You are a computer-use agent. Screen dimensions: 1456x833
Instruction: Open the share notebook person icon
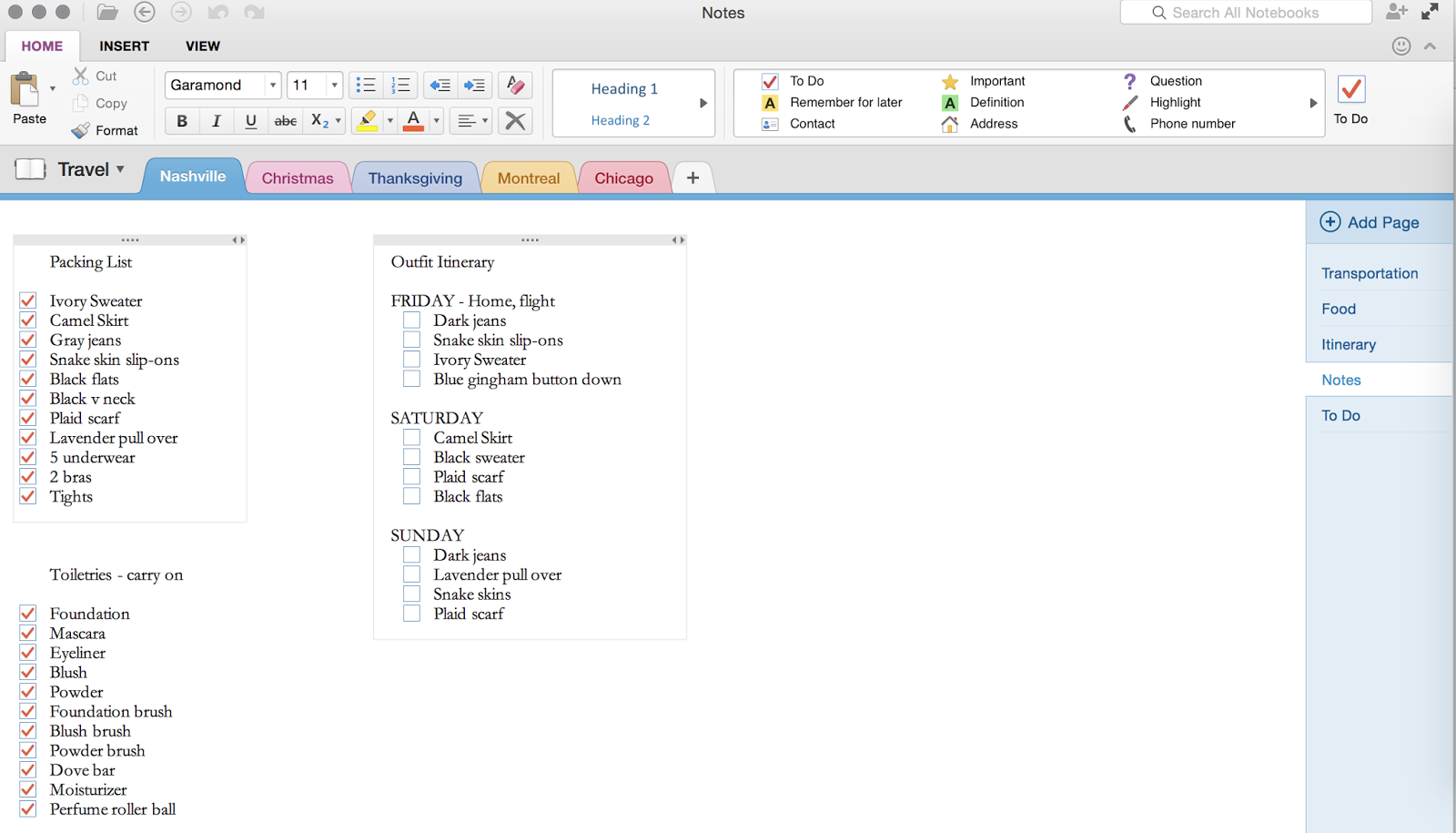click(x=1397, y=12)
